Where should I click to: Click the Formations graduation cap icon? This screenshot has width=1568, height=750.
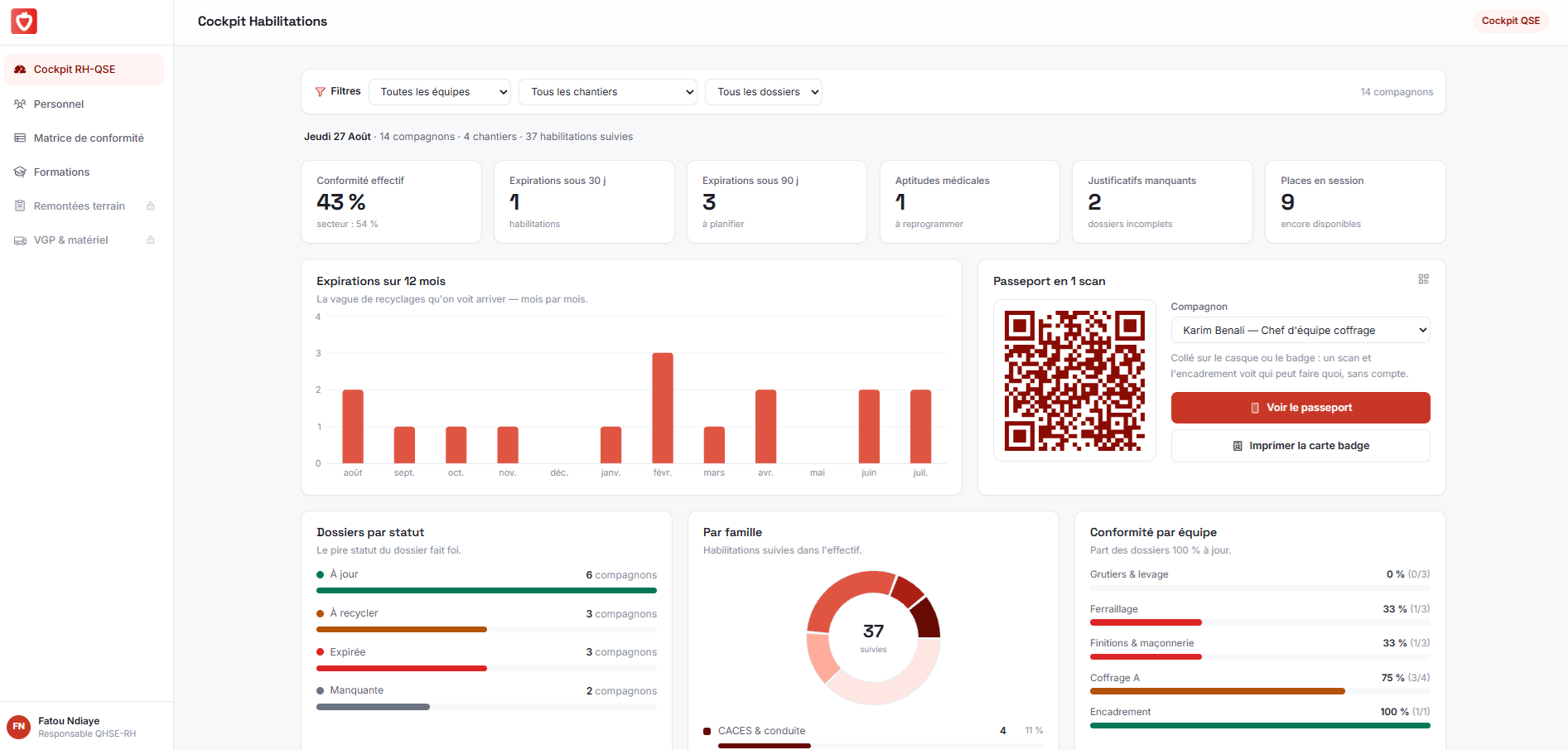[20, 172]
